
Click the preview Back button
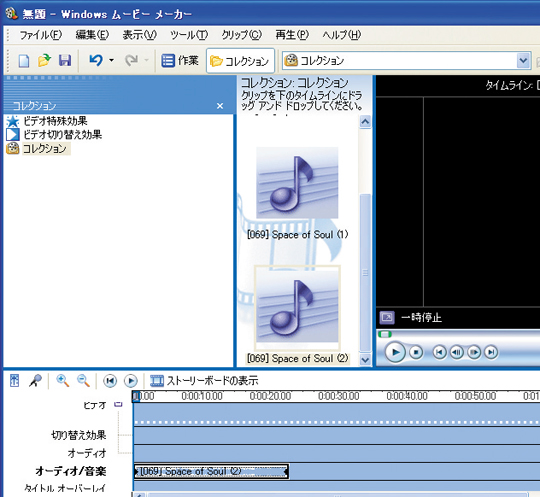(439, 352)
